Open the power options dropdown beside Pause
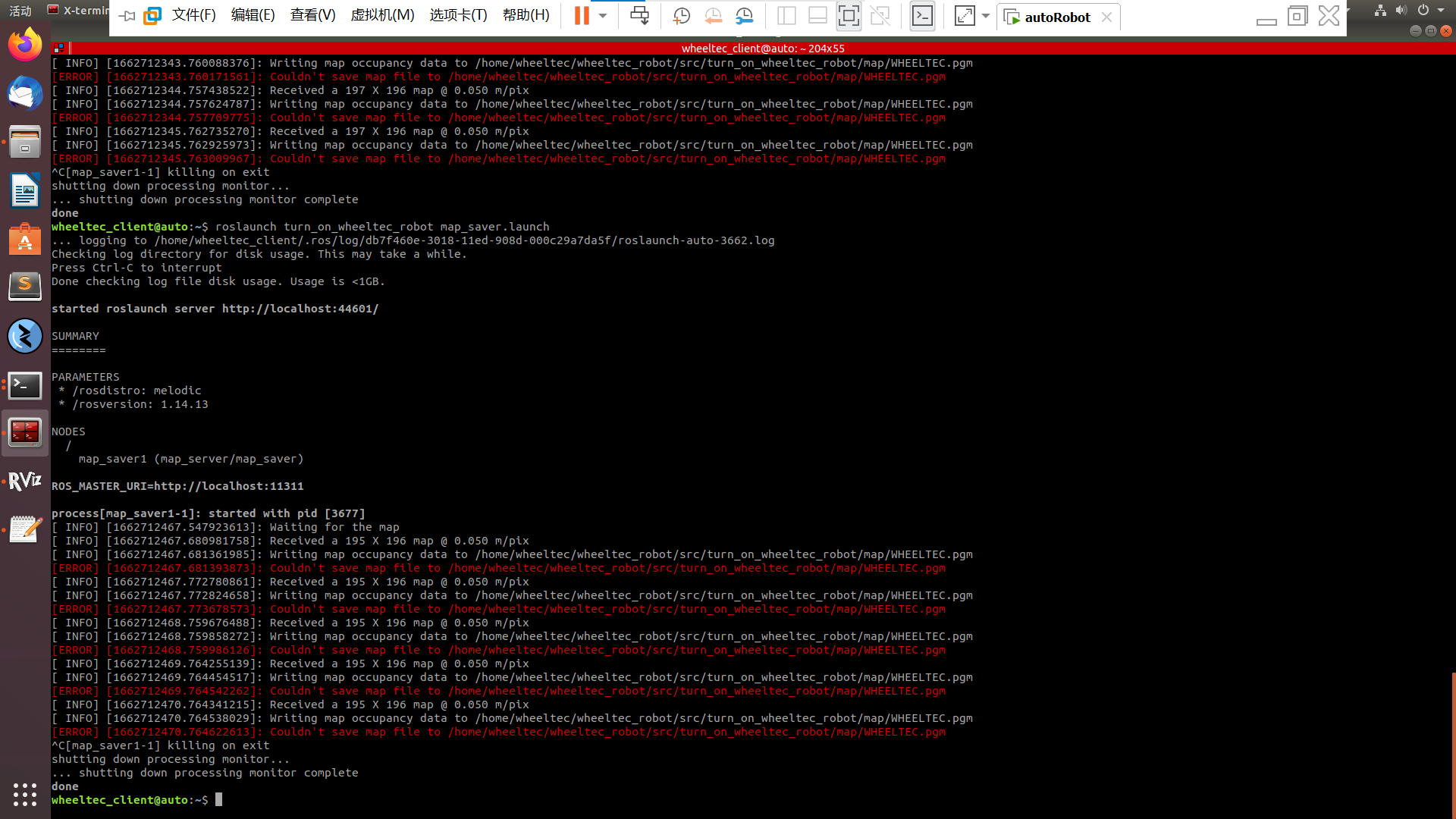Viewport: 1456px width, 819px height. pos(603,16)
